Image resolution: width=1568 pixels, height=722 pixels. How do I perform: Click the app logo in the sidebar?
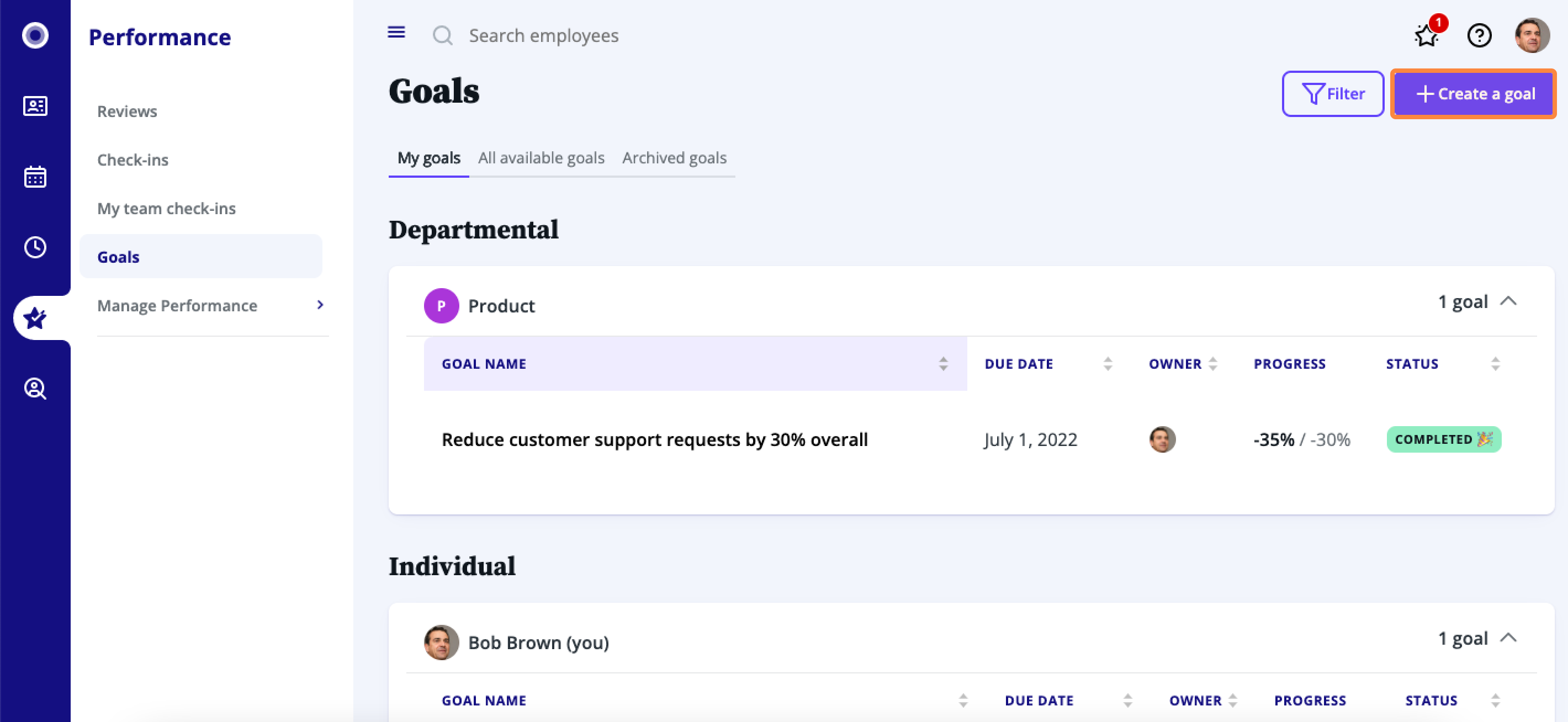pos(35,35)
